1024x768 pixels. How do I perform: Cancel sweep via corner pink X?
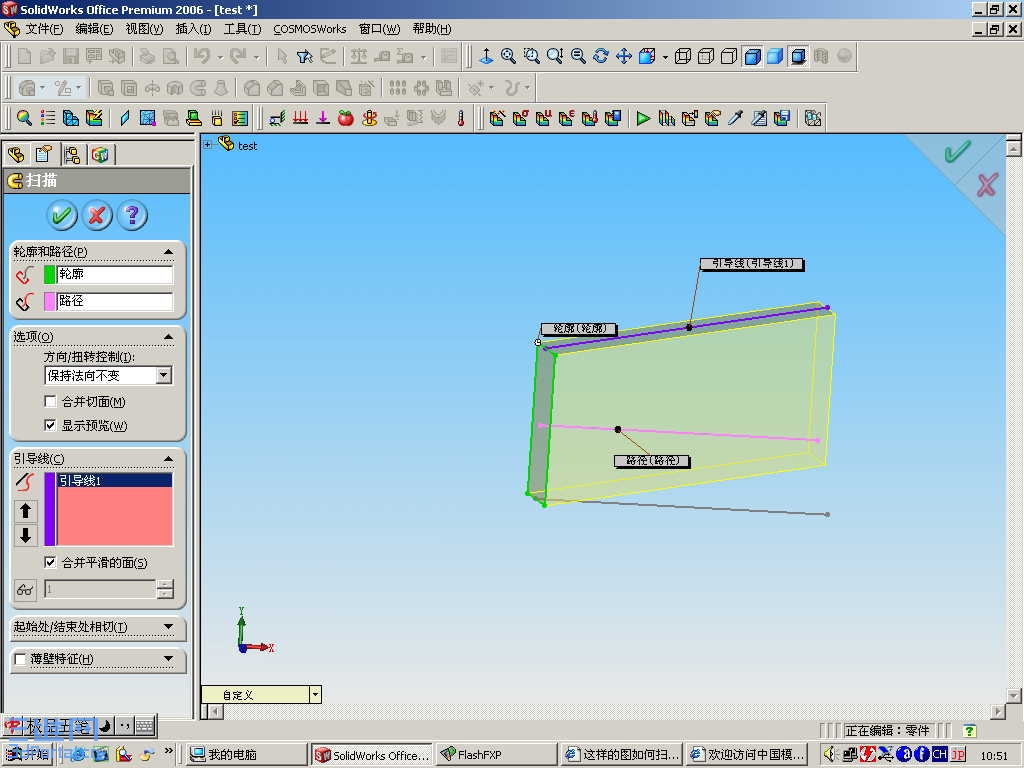coord(987,185)
